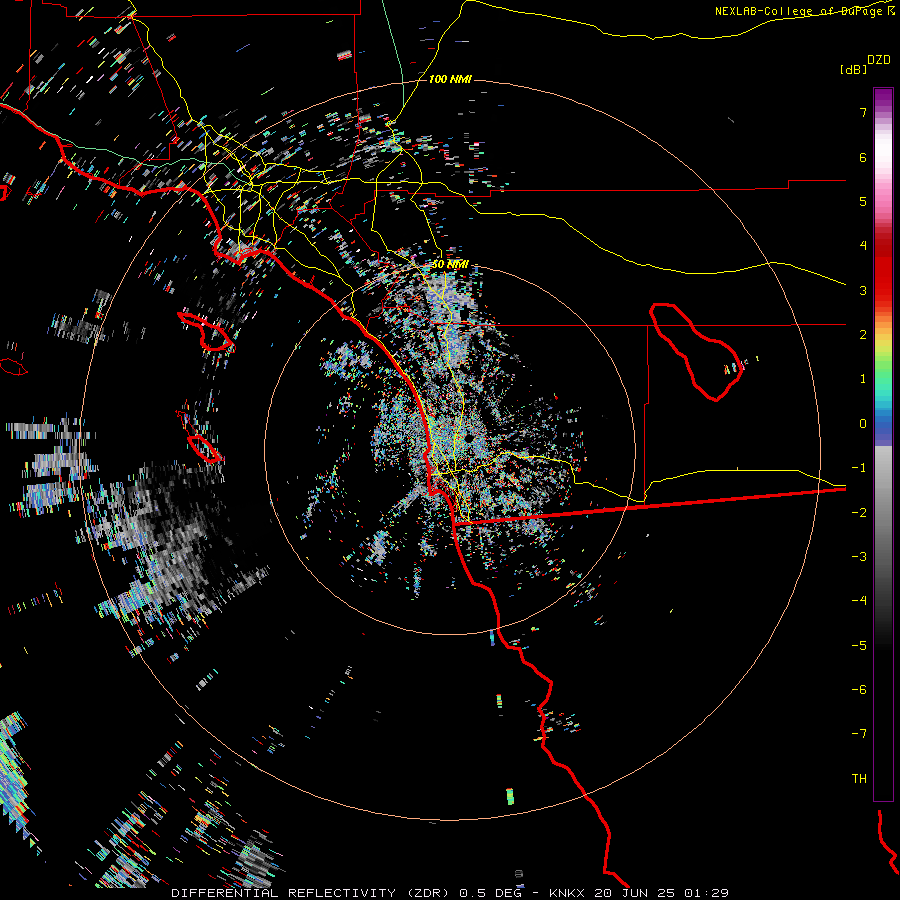This screenshot has height=900, width=900.
Task: Click the 7 value on color scale
Action: coord(863,113)
